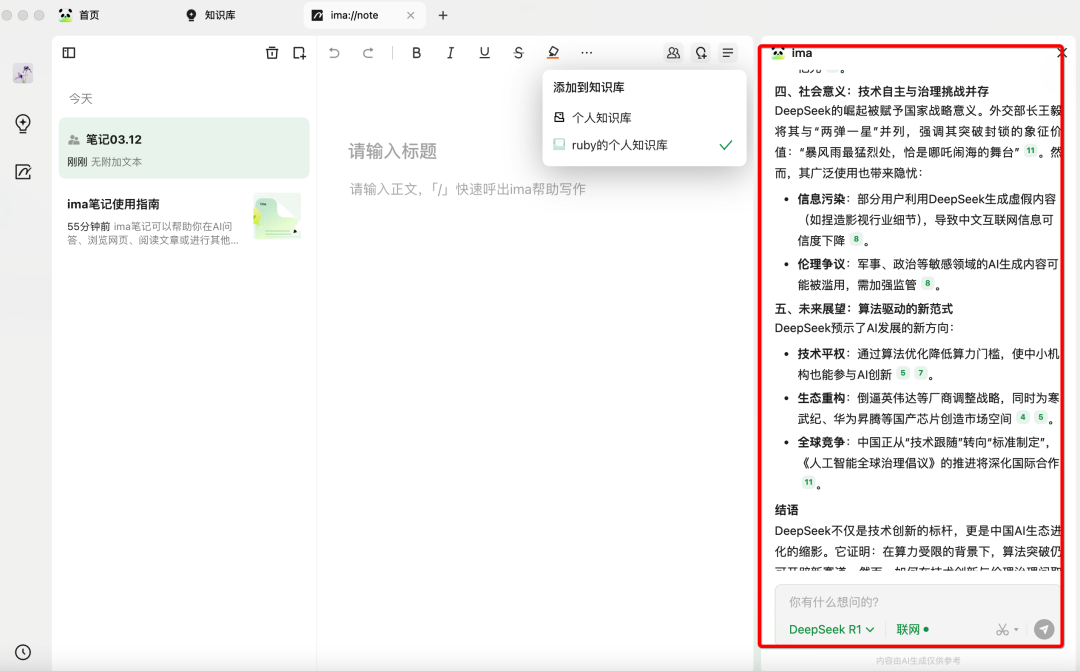The height and width of the screenshot is (671, 1080).
Task: Toggle underline formatting
Action: pos(484,53)
